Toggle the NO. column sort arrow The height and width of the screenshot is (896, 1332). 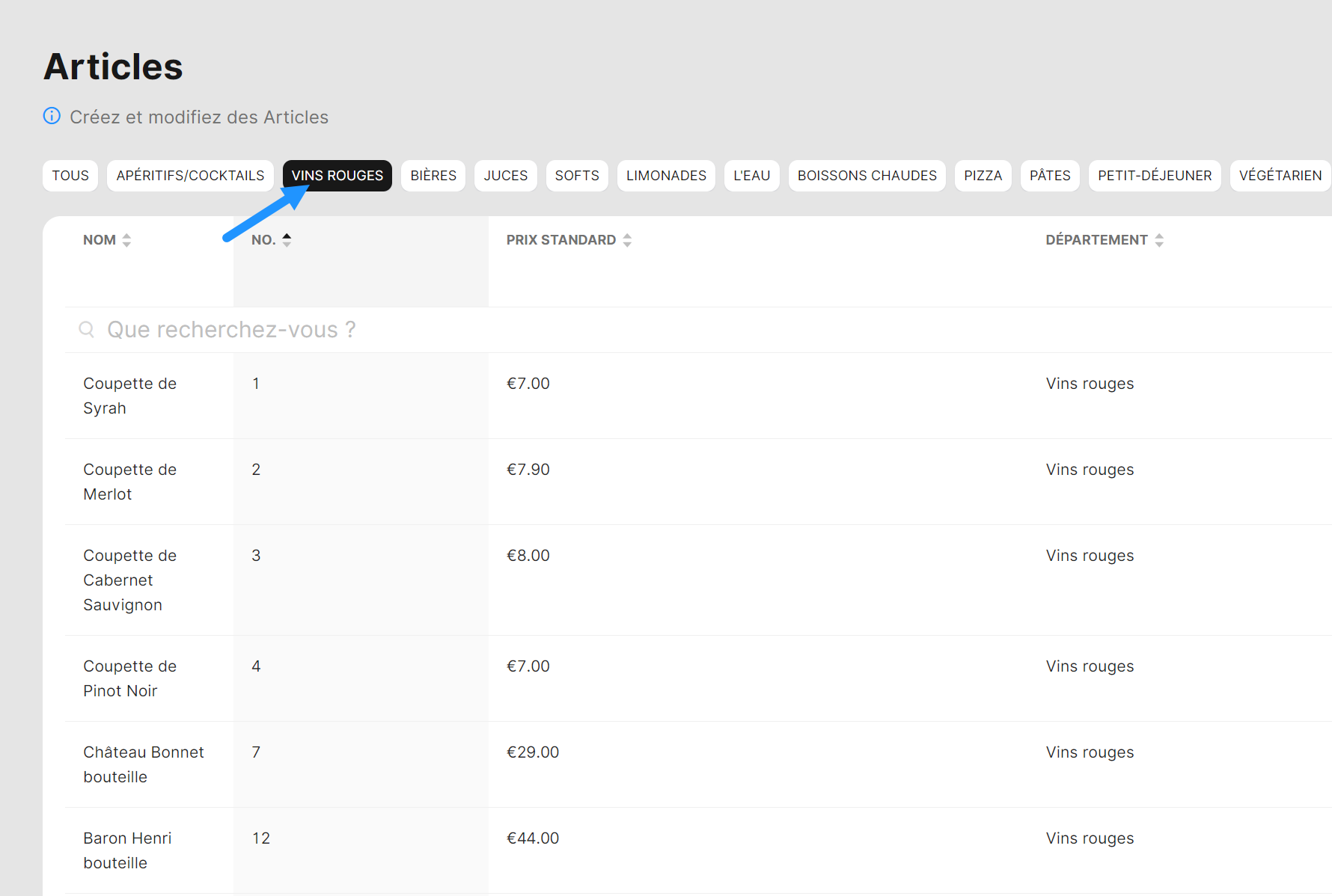(287, 240)
